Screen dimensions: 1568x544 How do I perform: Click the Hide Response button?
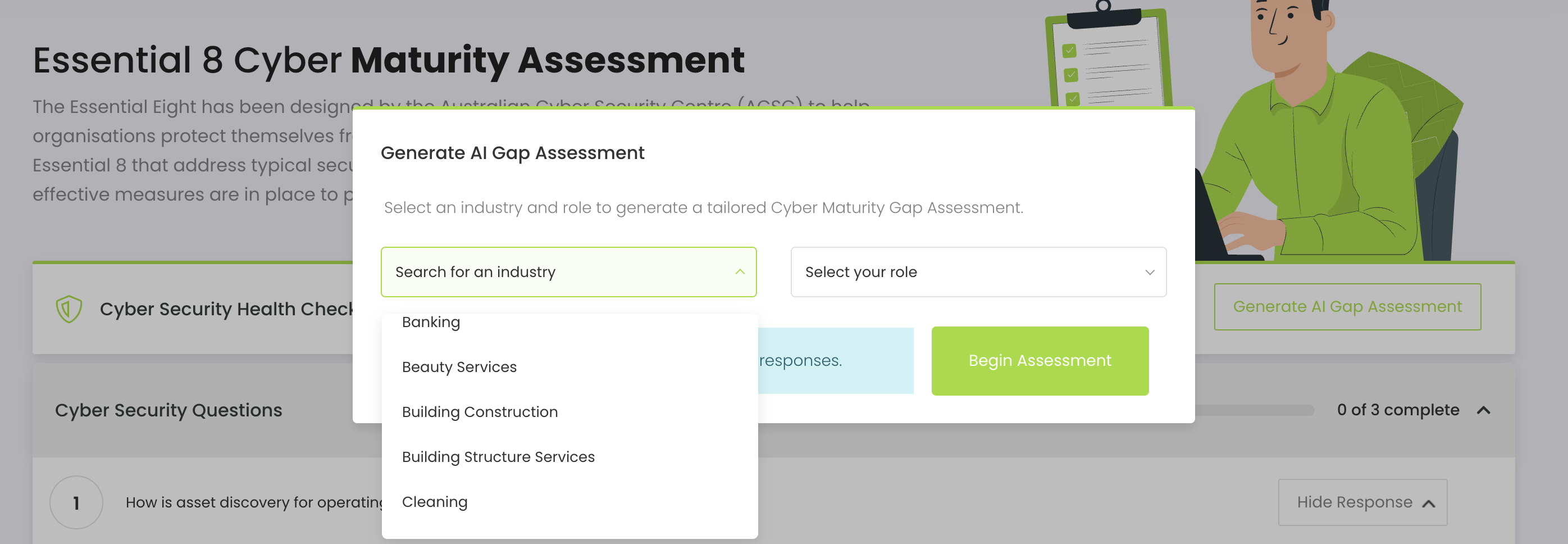1362,502
